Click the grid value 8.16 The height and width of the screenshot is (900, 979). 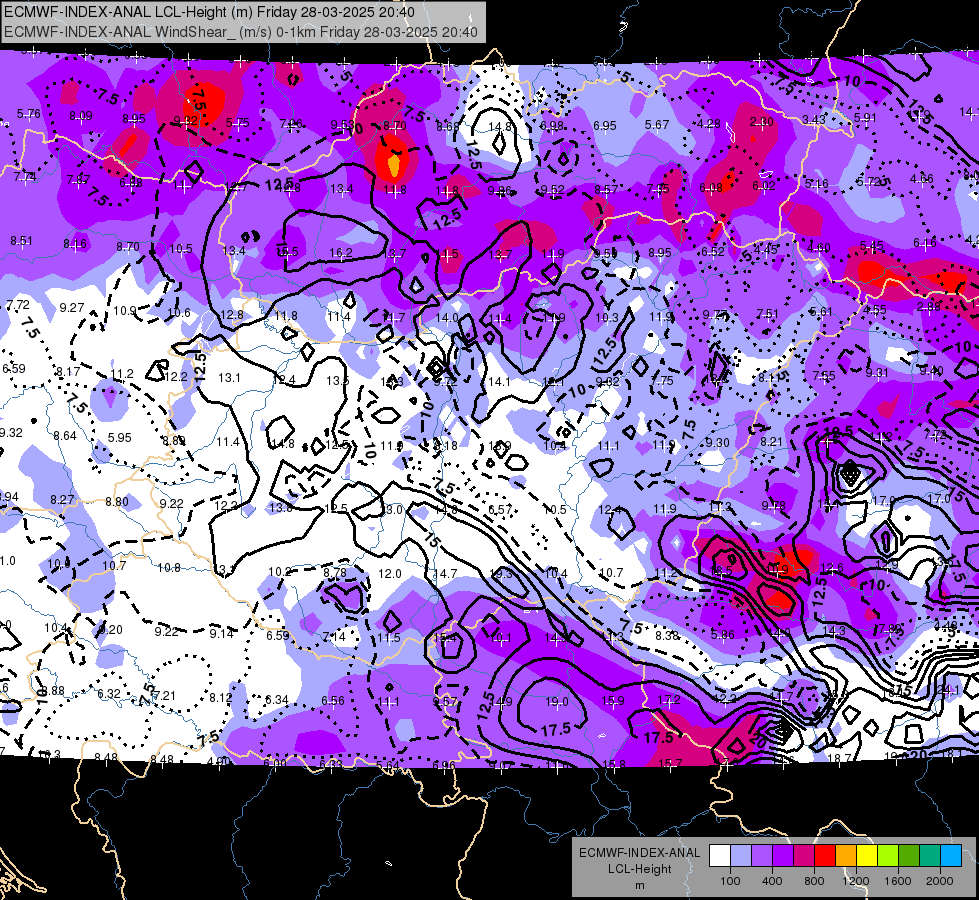(x=75, y=244)
